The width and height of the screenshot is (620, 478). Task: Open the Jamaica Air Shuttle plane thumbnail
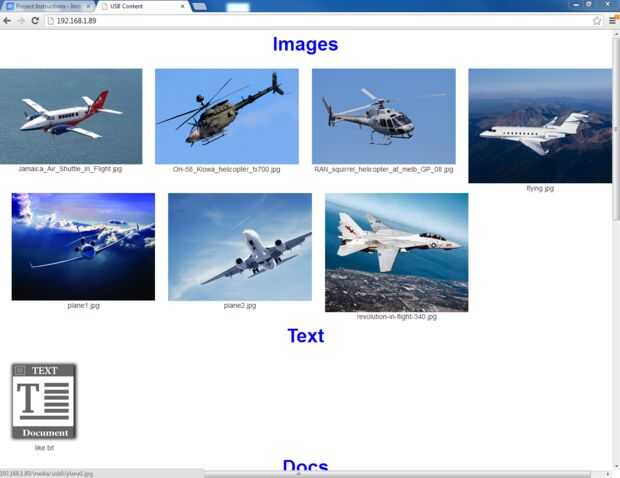pos(71,116)
